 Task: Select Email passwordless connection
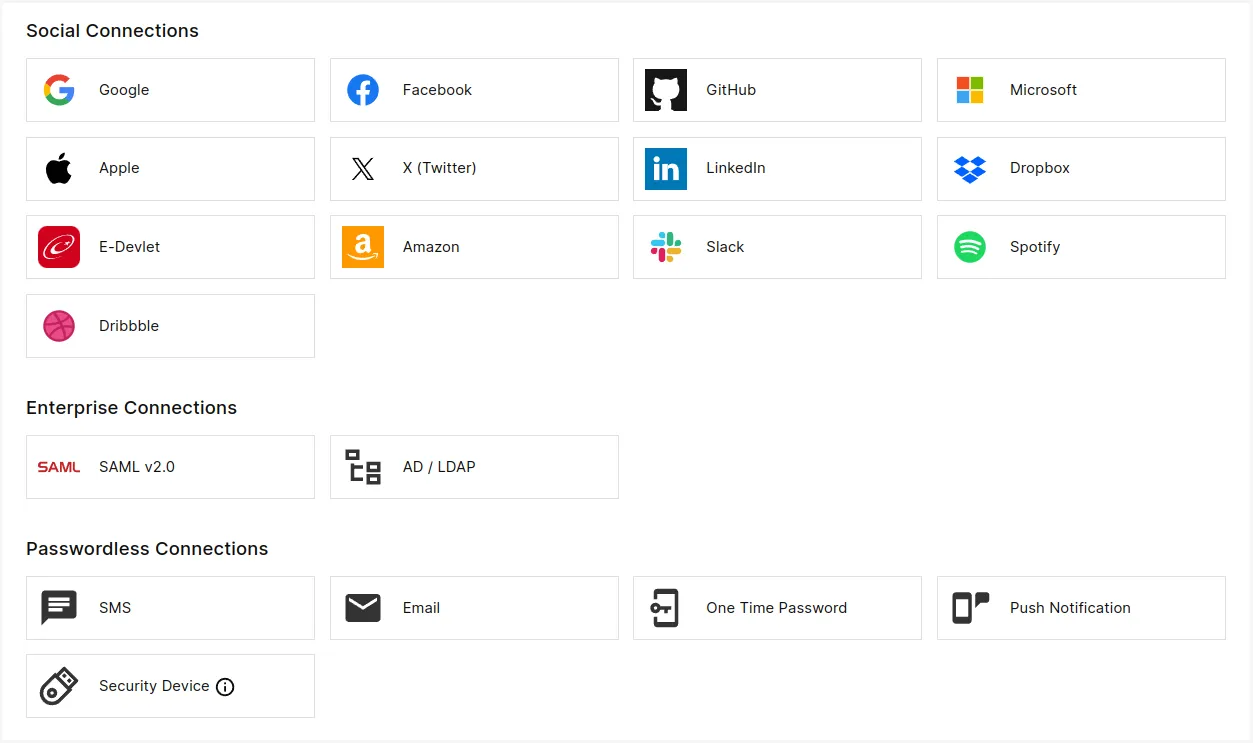(x=474, y=608)
